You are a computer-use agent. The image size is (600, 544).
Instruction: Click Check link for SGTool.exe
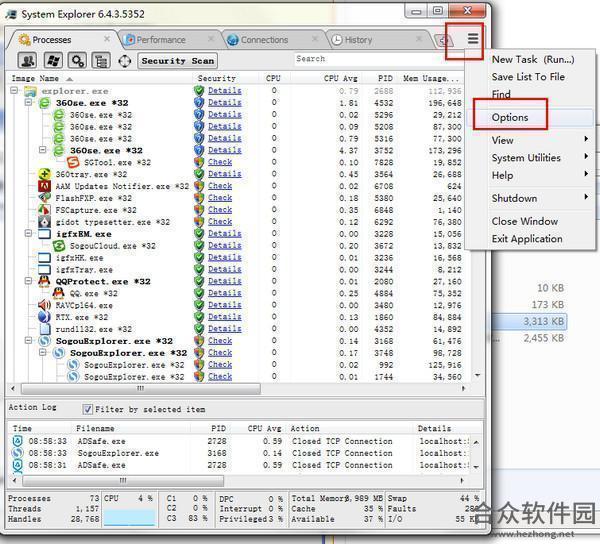[x=220, y=162]
